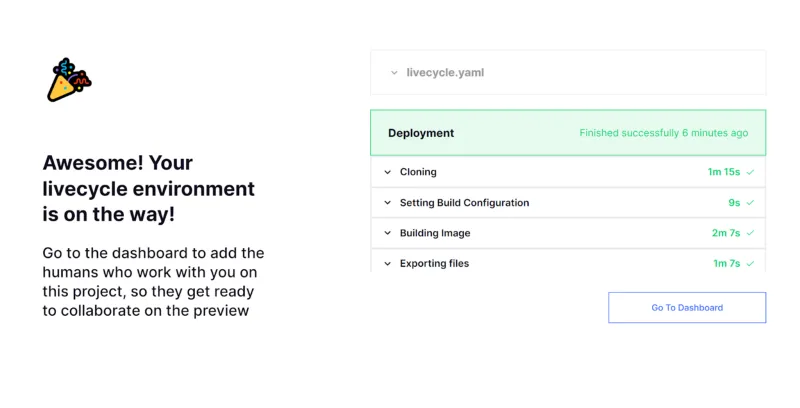Screen dimensions: 800x408
Task: Click the Go To Dashboard button
Action: [687, 308]
